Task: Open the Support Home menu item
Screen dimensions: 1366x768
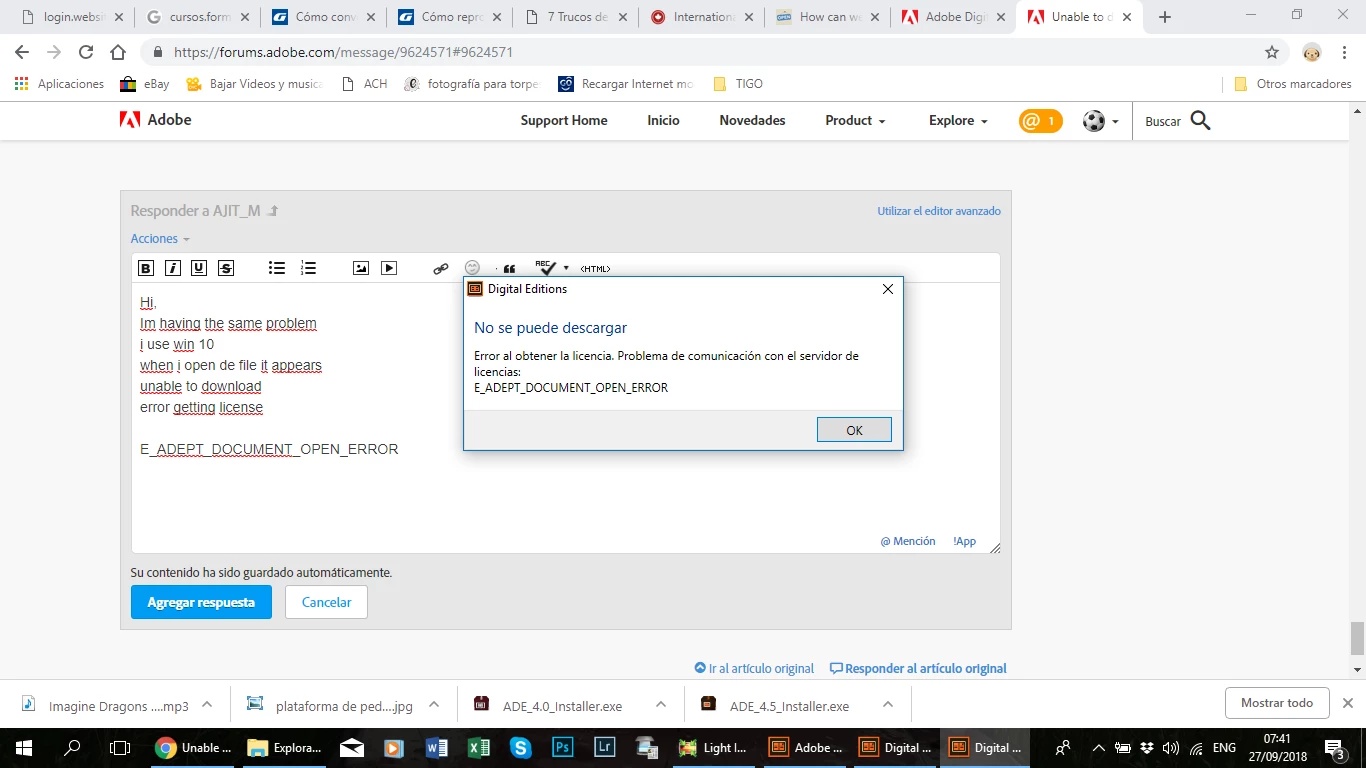Action: point(564,120)
